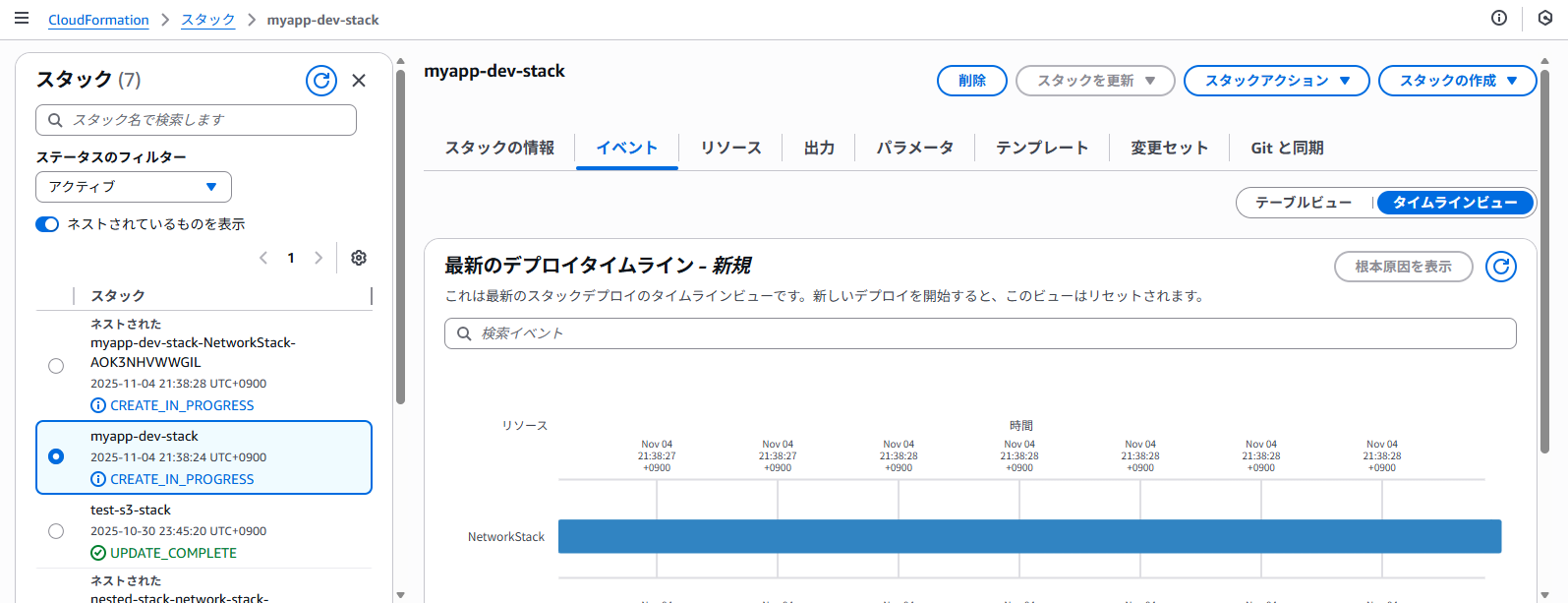Expand the スタックアクション menu

click(x=1276, y=81)
